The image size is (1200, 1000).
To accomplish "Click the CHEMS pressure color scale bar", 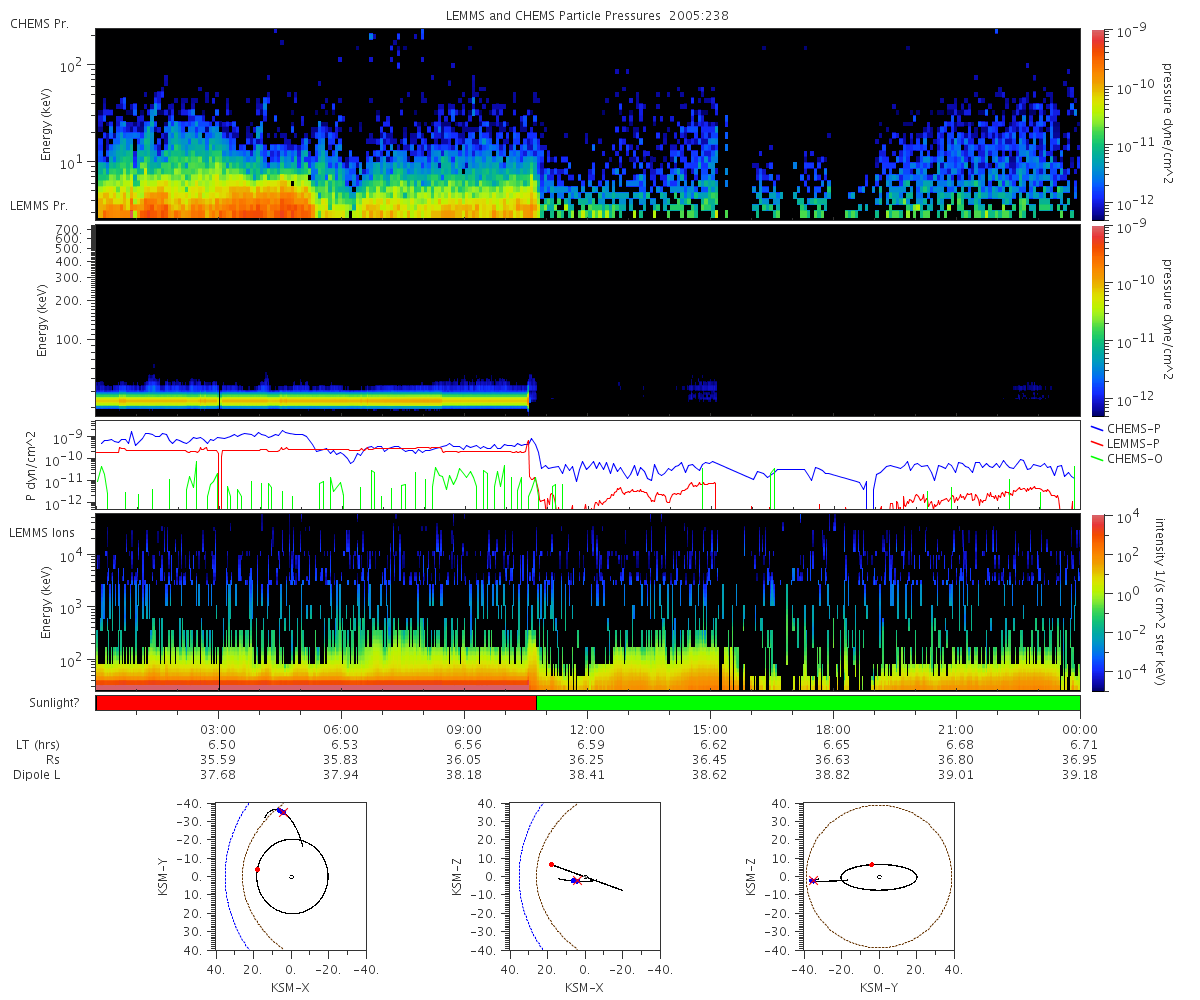I will coord(1097,124).
